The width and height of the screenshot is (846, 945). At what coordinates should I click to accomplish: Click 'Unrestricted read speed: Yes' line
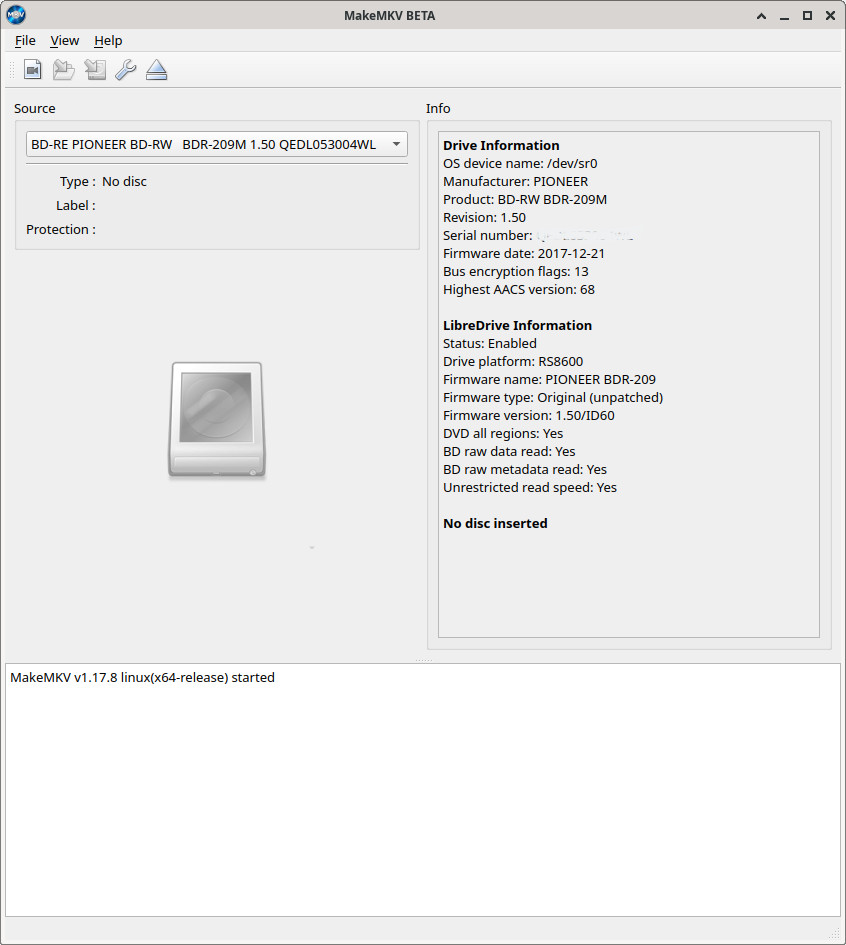pos(530,488)
